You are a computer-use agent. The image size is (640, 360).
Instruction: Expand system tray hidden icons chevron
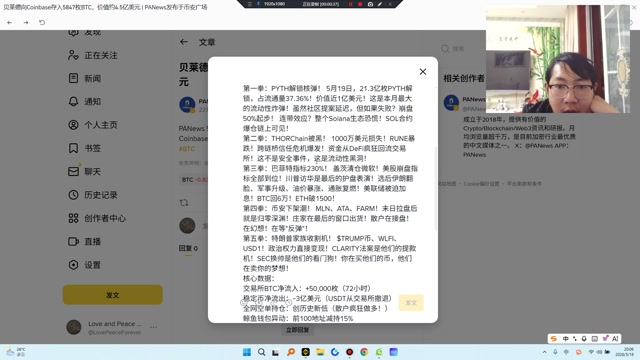(x=544, y=352)
